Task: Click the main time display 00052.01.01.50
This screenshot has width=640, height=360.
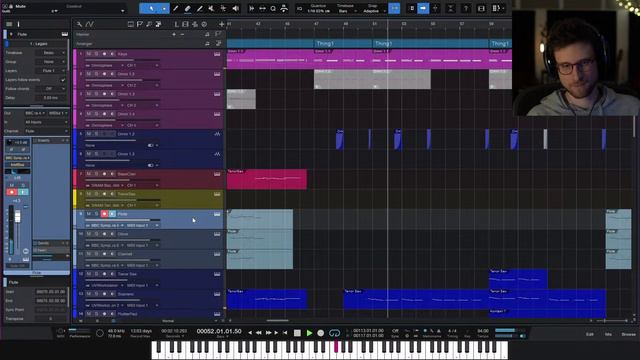Action: pos(219,331)
